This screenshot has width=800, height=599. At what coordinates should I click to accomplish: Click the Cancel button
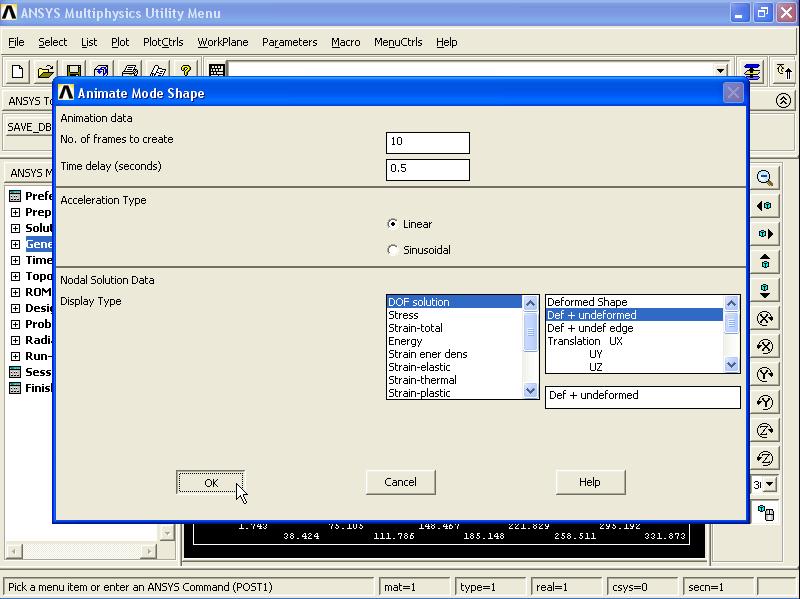tap(401, 482)
